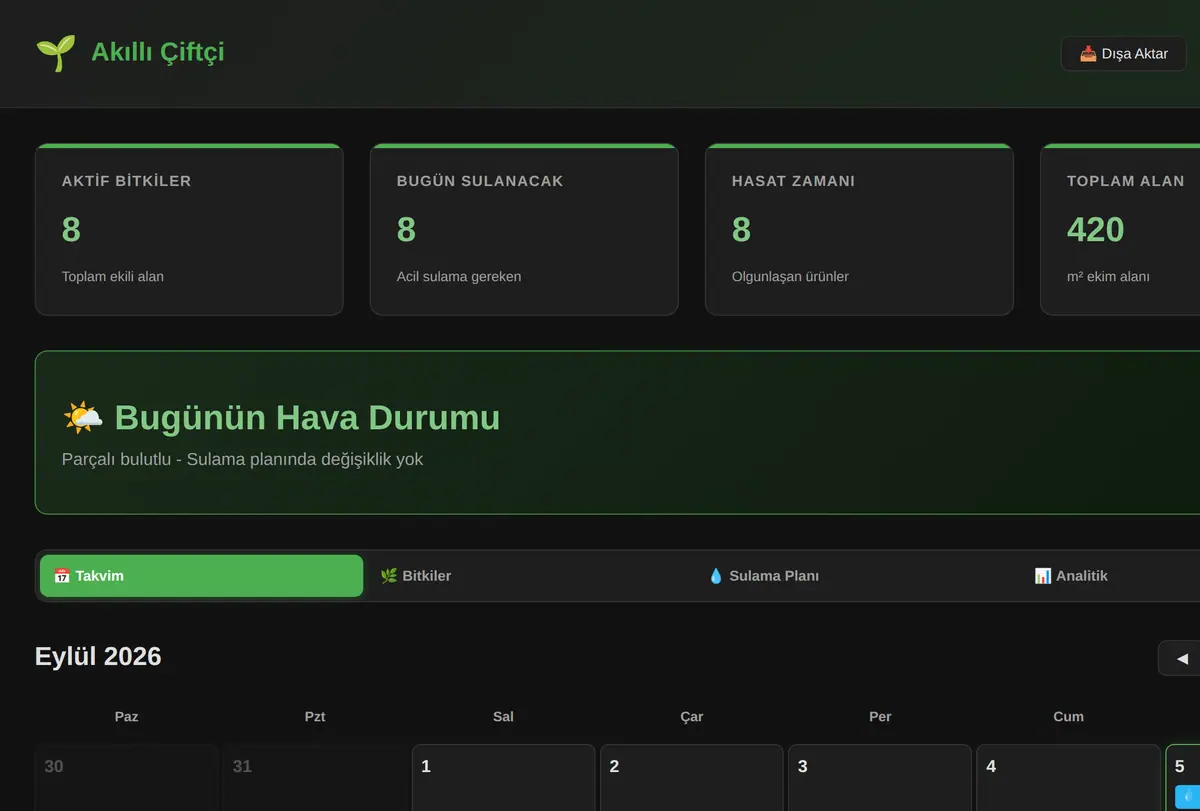
Task: Click the partly cloudy weather icon
Action: (82, 417)
